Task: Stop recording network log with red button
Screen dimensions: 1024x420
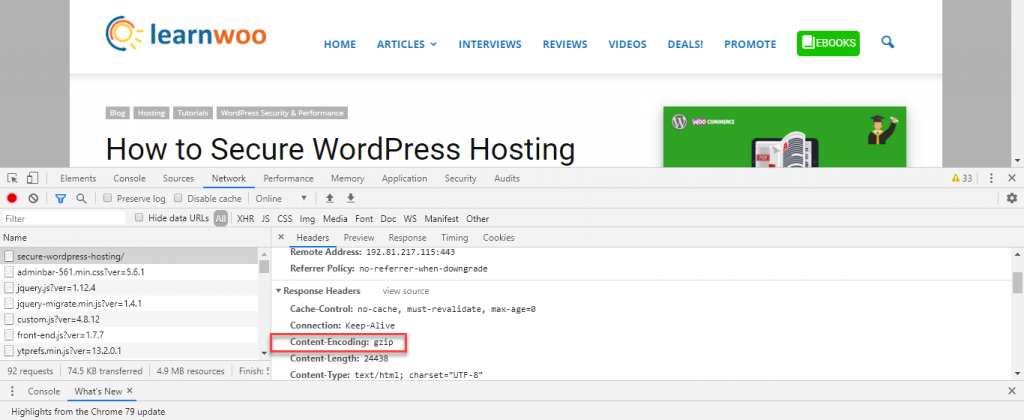Action: [x=12, y=198]
